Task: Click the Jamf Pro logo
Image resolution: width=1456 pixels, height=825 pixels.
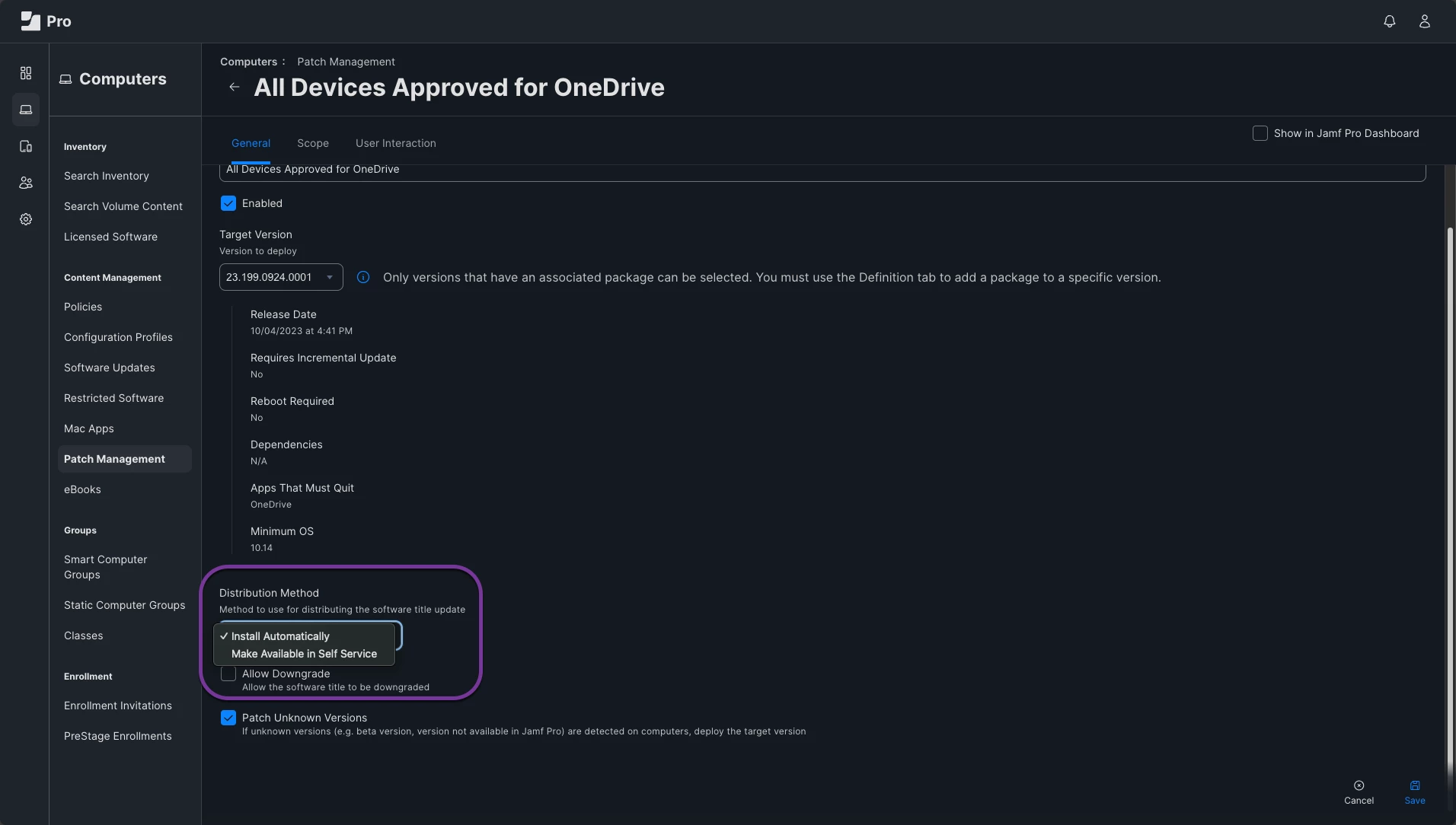Action: click(46, 21)
